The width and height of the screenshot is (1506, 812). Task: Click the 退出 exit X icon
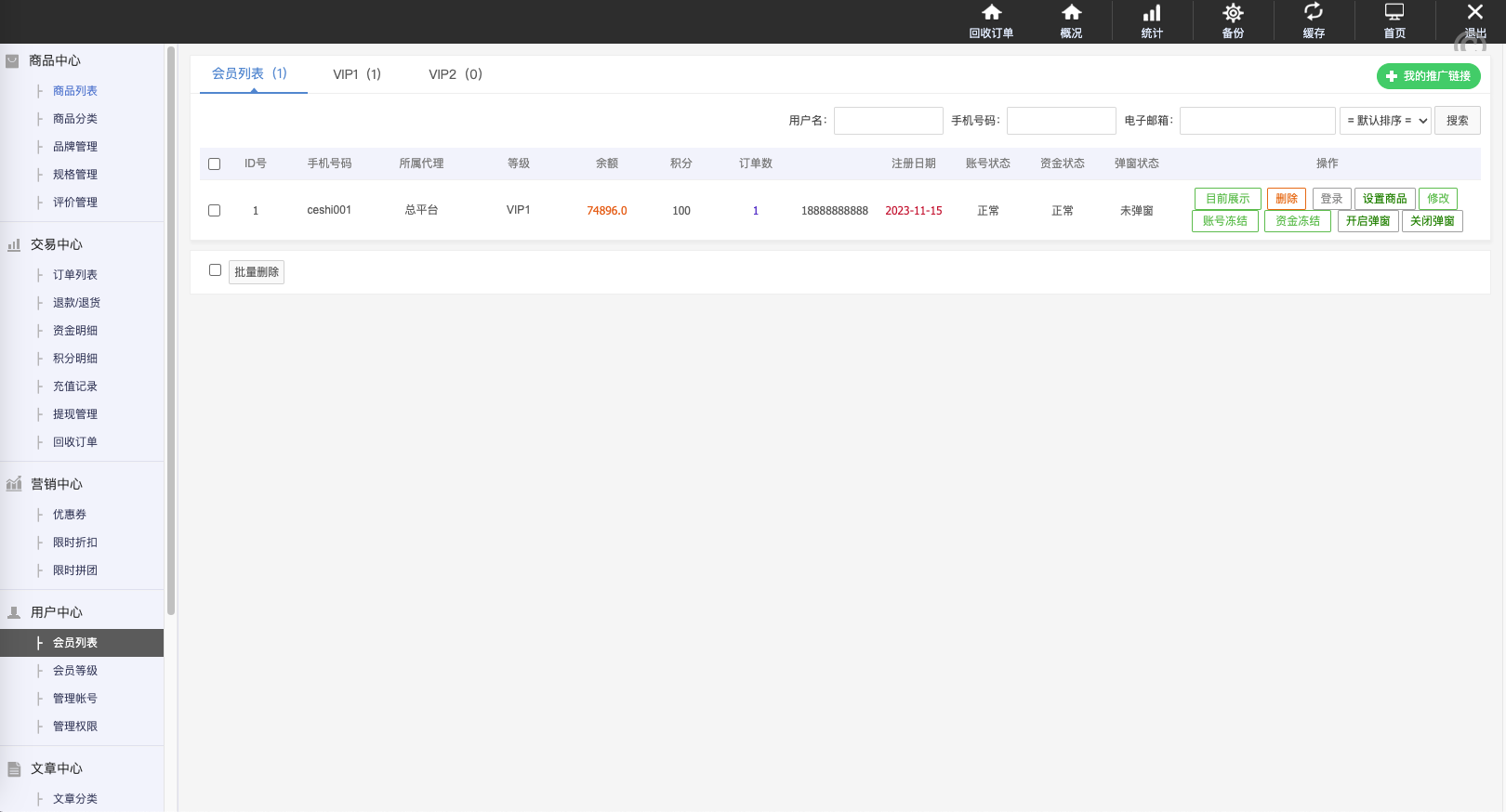[1474, 13]
